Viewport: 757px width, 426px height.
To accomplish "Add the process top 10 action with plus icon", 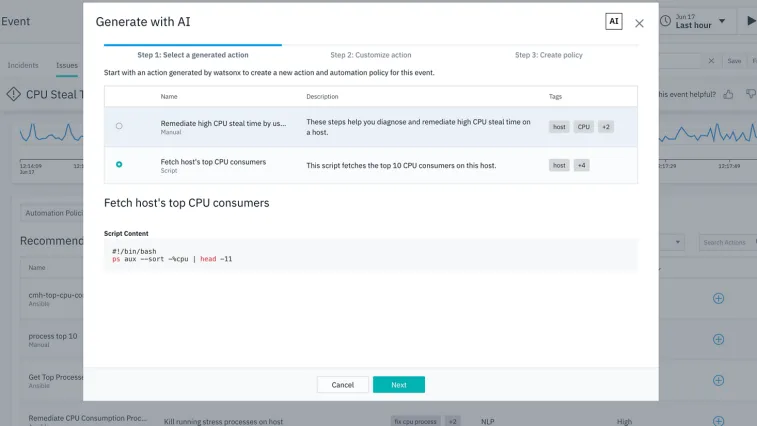I will 718,340.
